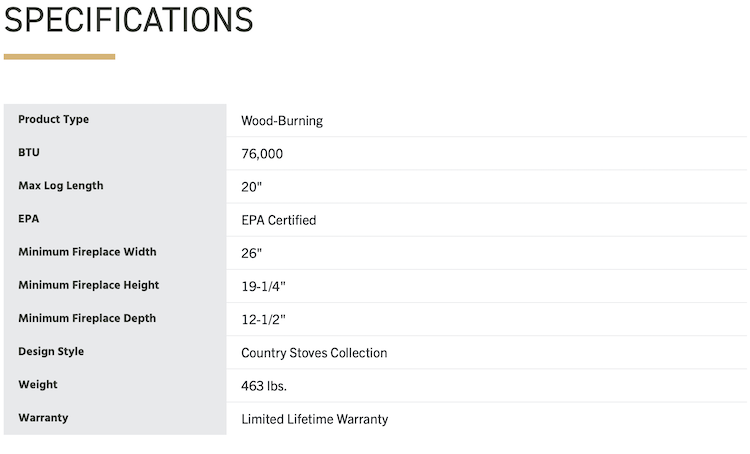Click the gold underline below the heading

click(59, 56)
